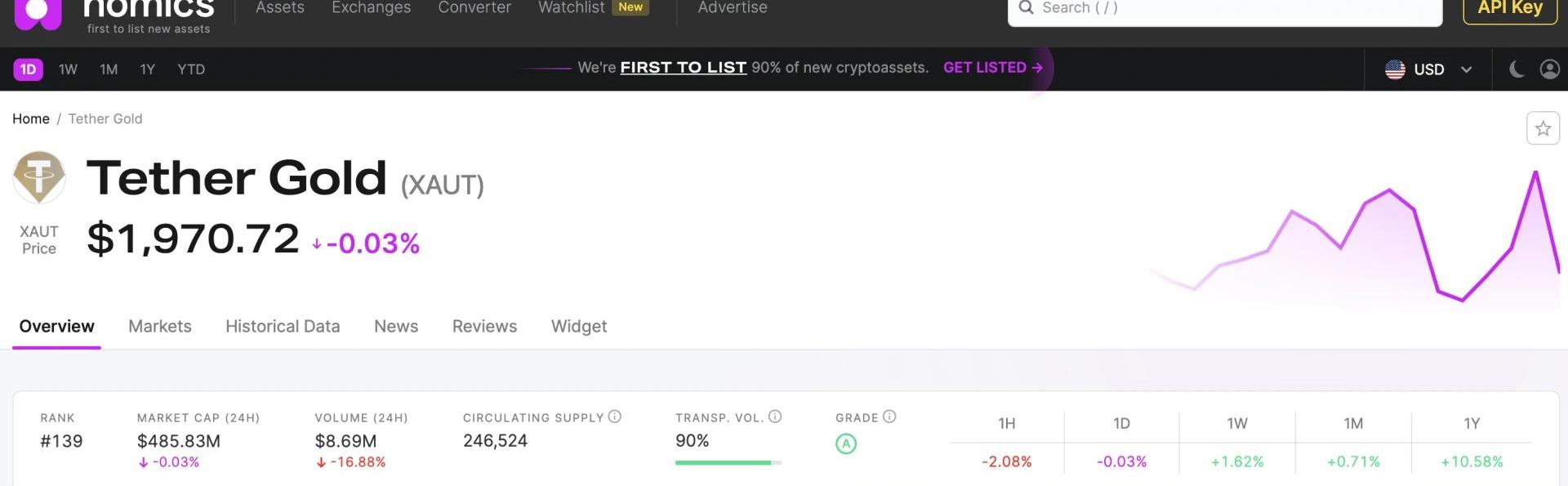Viewport: 1568px width, 486px height.
Task: Click the Nomics logo icon
Action: pos(38,12)
